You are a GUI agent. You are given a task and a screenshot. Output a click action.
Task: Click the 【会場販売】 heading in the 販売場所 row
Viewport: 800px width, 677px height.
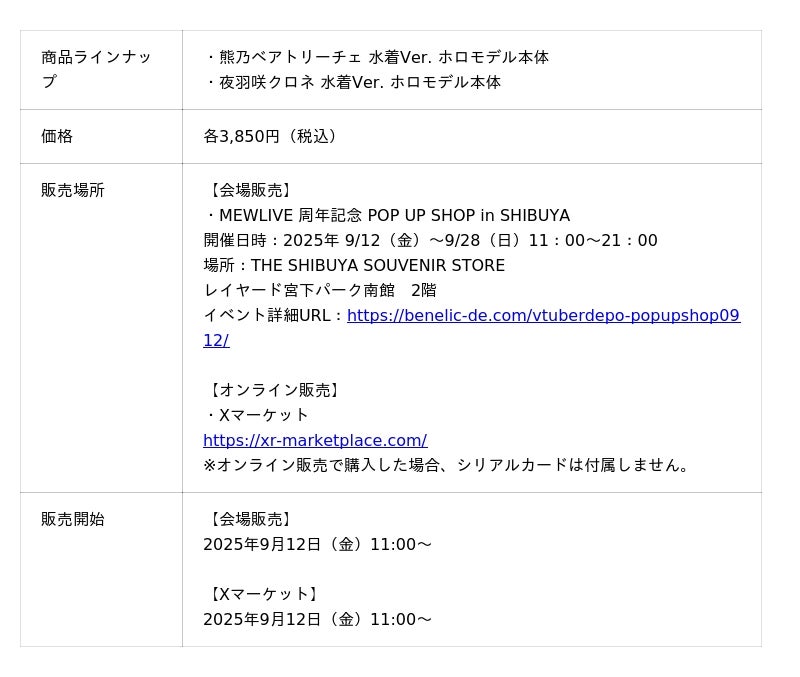point(250,191)
